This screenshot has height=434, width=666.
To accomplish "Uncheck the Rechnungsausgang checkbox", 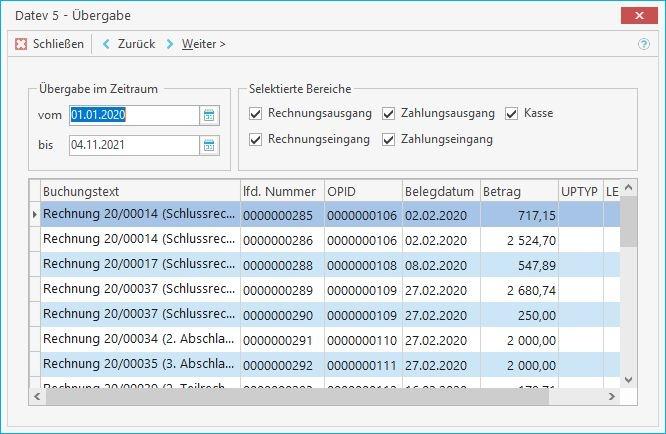I will click(x=255, y=113).
